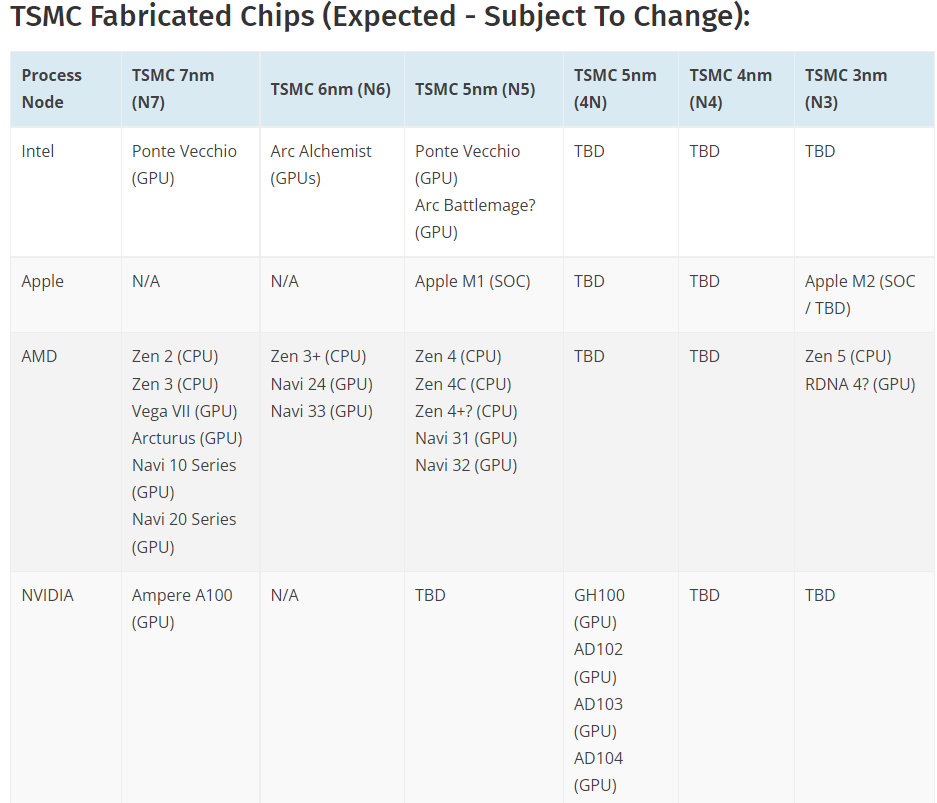
Task: Select the "Apple M2 (SOC / TBD)" cell
Action: click(859, 294)
